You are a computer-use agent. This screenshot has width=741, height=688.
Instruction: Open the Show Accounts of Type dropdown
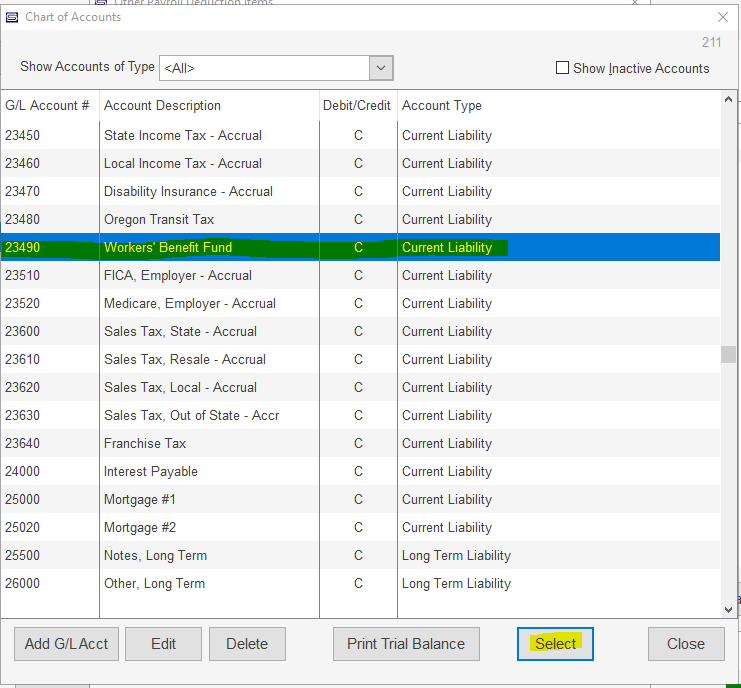(x=381, y=68)
